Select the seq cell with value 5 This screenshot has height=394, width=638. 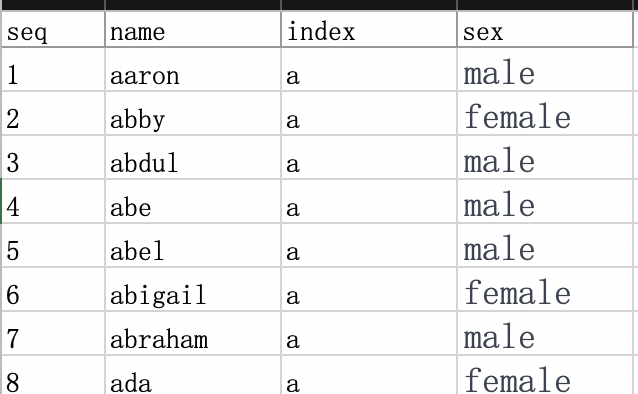point(53,245)
